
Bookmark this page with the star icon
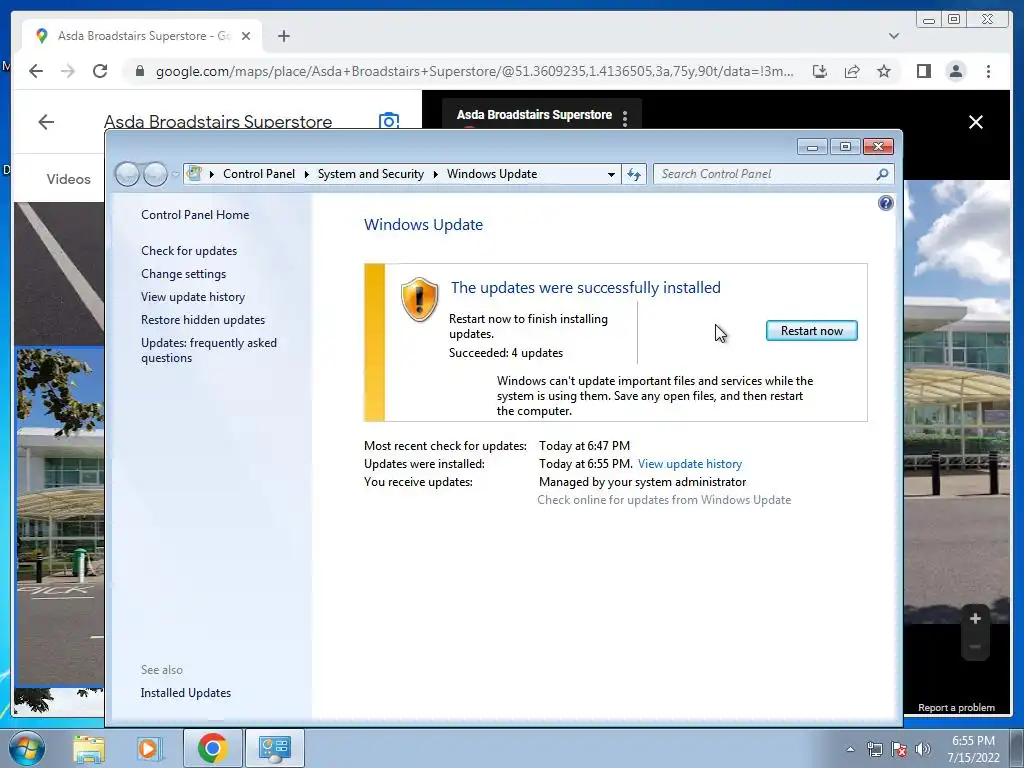point(884,71)
